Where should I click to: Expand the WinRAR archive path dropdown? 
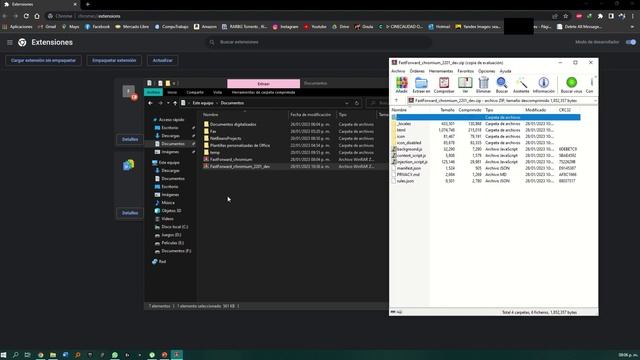[x=595, y=100]
